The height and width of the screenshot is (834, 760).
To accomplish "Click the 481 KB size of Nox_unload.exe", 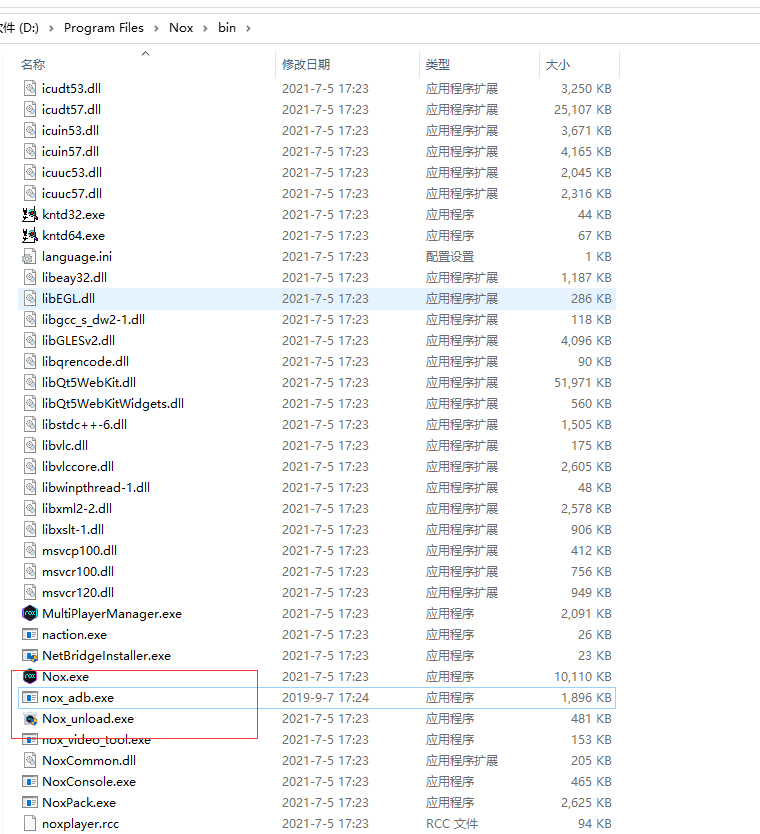I will tap(591, 719).
